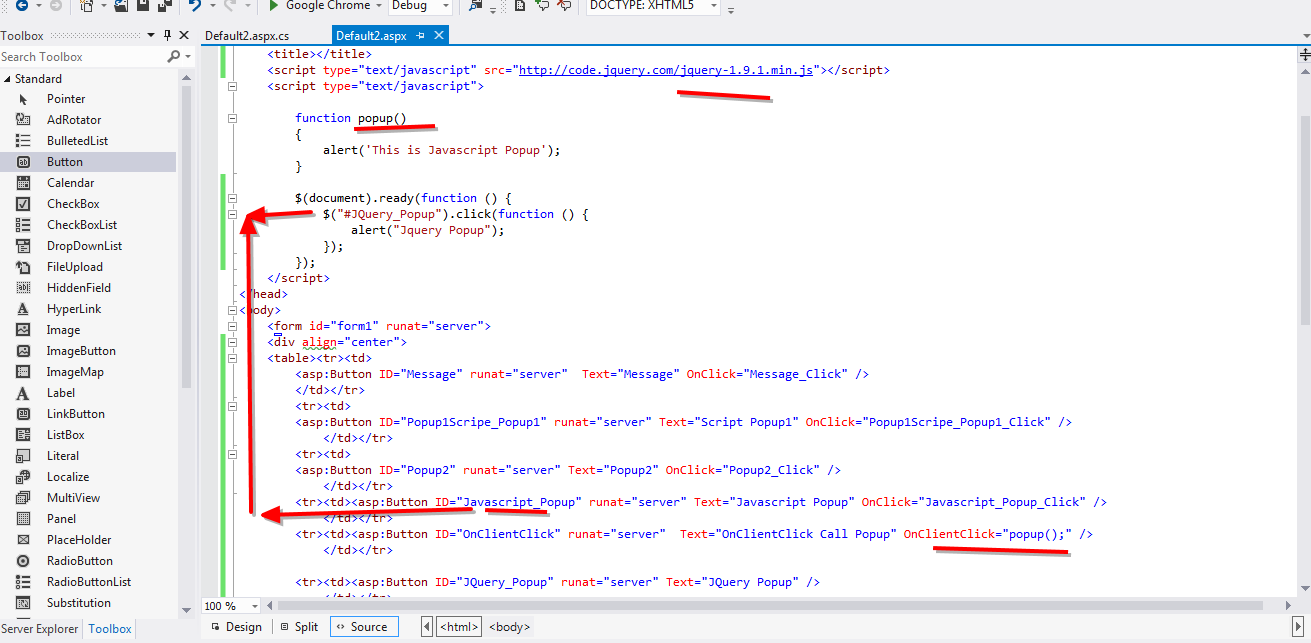Viewport: 1311px width, 643px height.
Task: Select the MultiView control in the Toolbox
Action: click(88, 498)
